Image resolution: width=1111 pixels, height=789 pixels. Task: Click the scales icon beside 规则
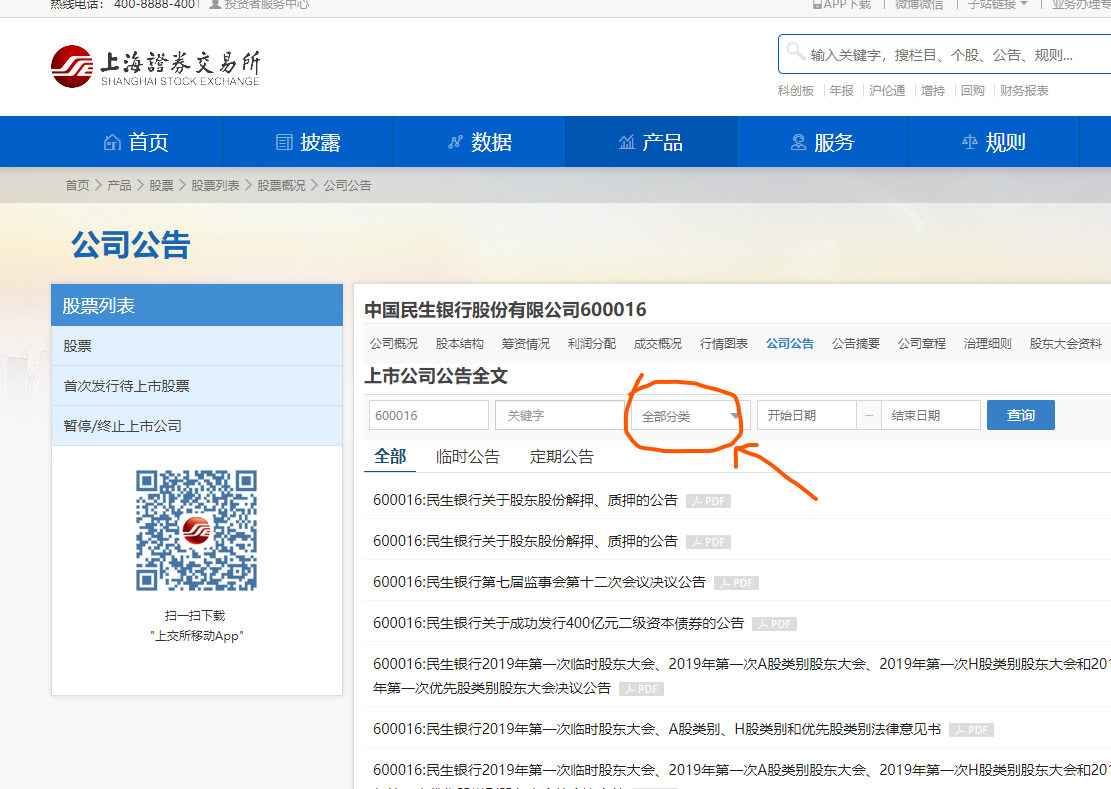coord(970,142)
